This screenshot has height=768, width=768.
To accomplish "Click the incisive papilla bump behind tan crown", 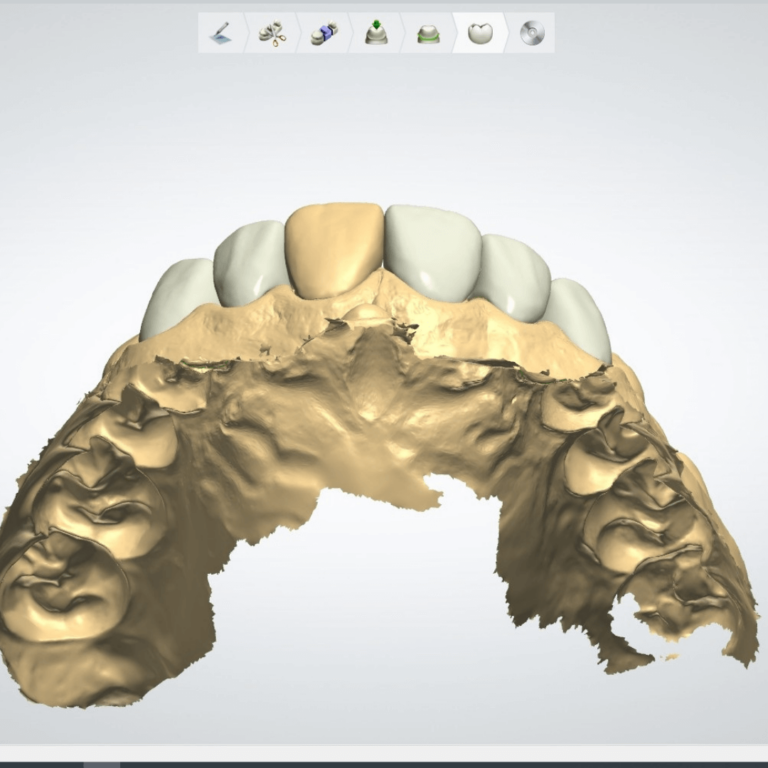I will pyautogui.click(x=365, y=314).
